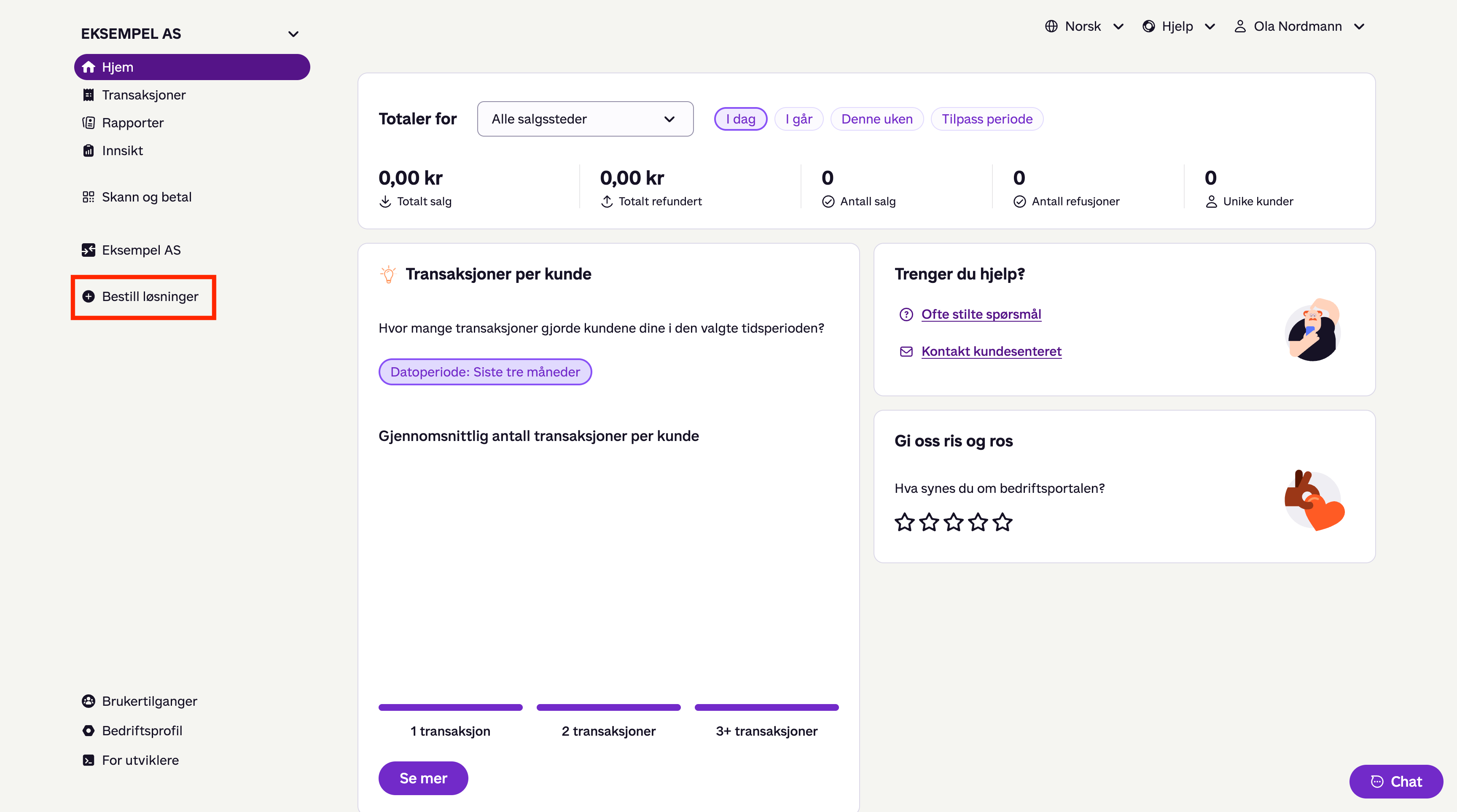Click the Transaksjoner receipt icon

coord(88,95)
